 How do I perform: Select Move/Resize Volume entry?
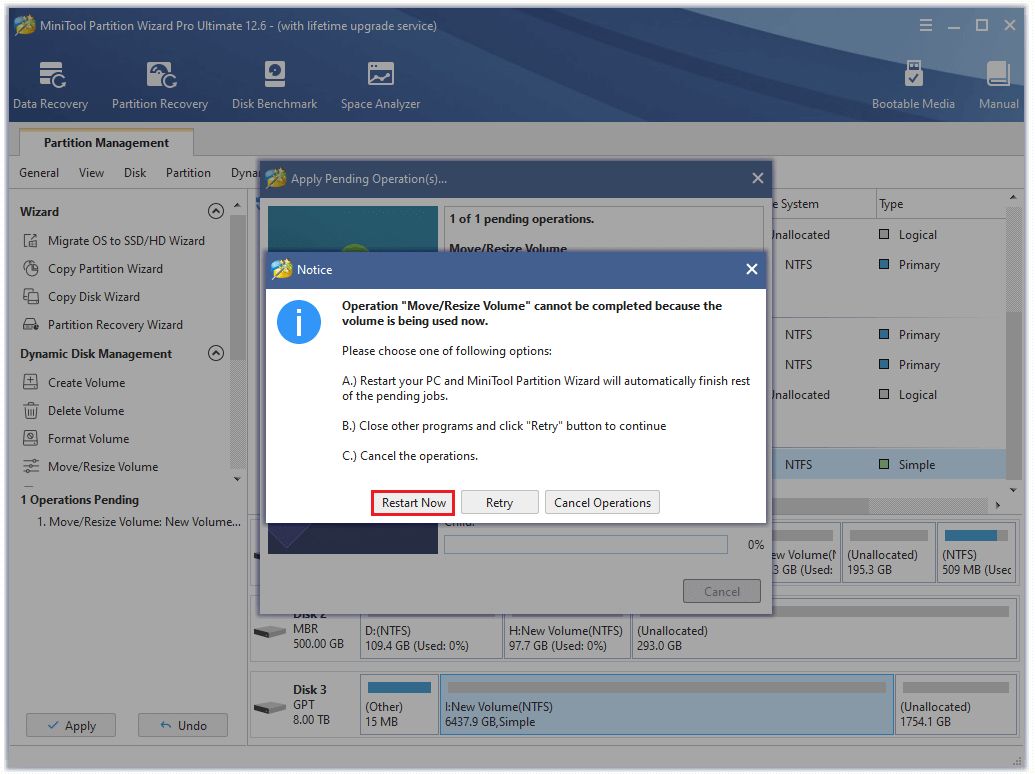point(103,467)
